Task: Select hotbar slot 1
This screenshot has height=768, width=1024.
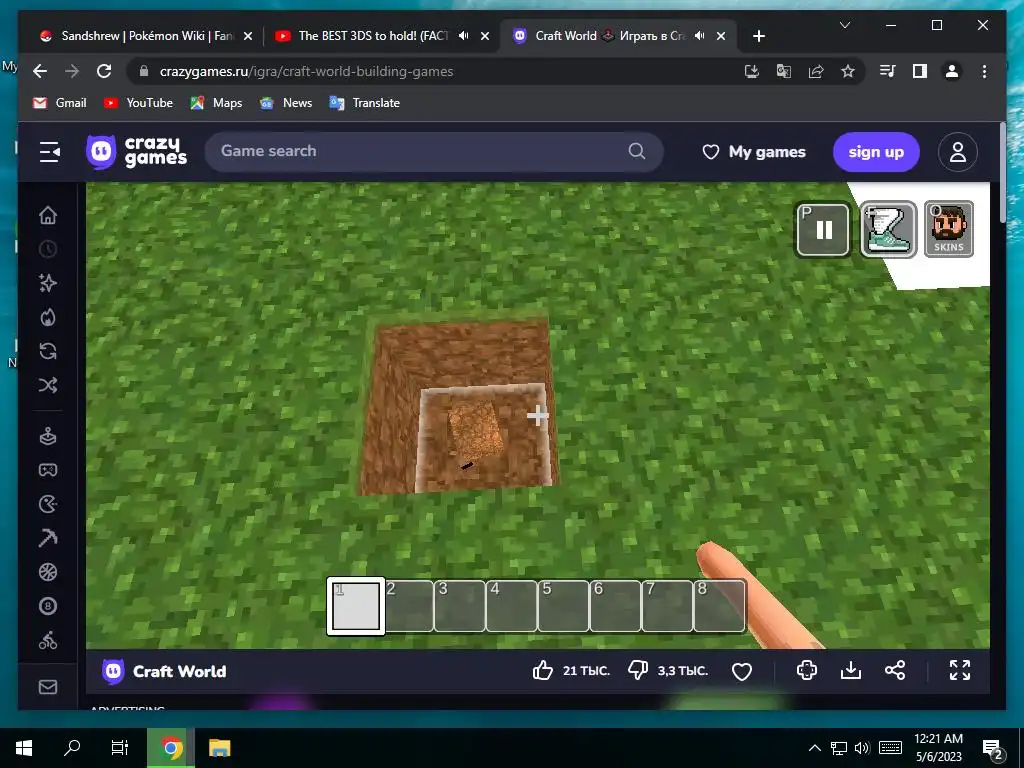Action: (x=356, y=606)
